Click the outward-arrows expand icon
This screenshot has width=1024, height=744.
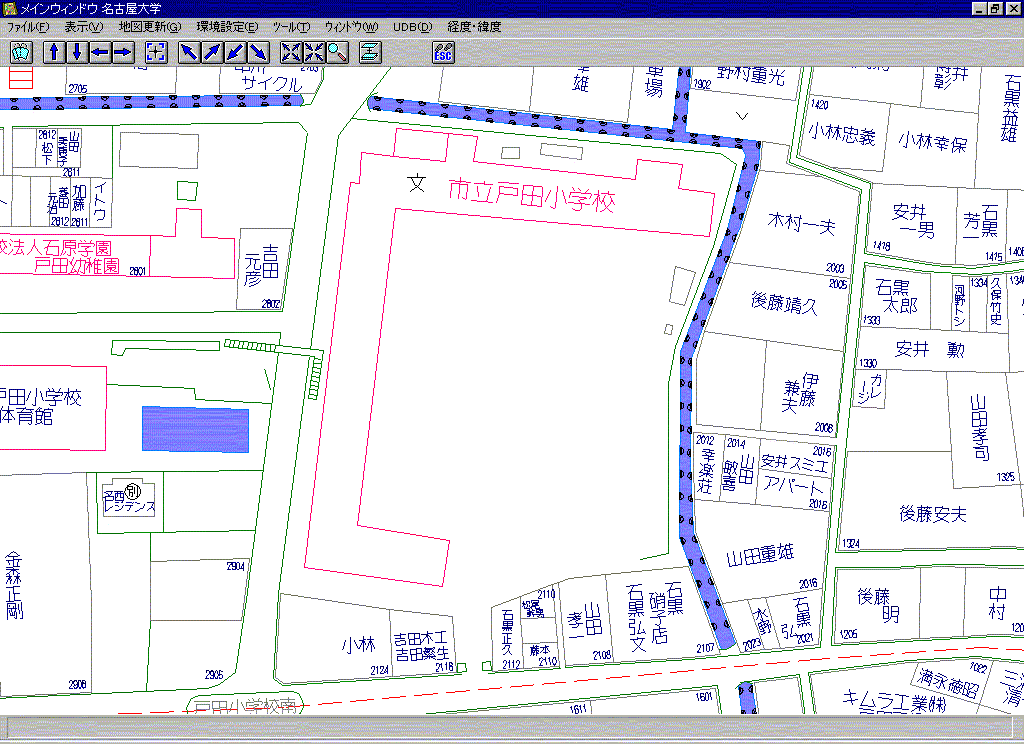click(x=291, y=52)
